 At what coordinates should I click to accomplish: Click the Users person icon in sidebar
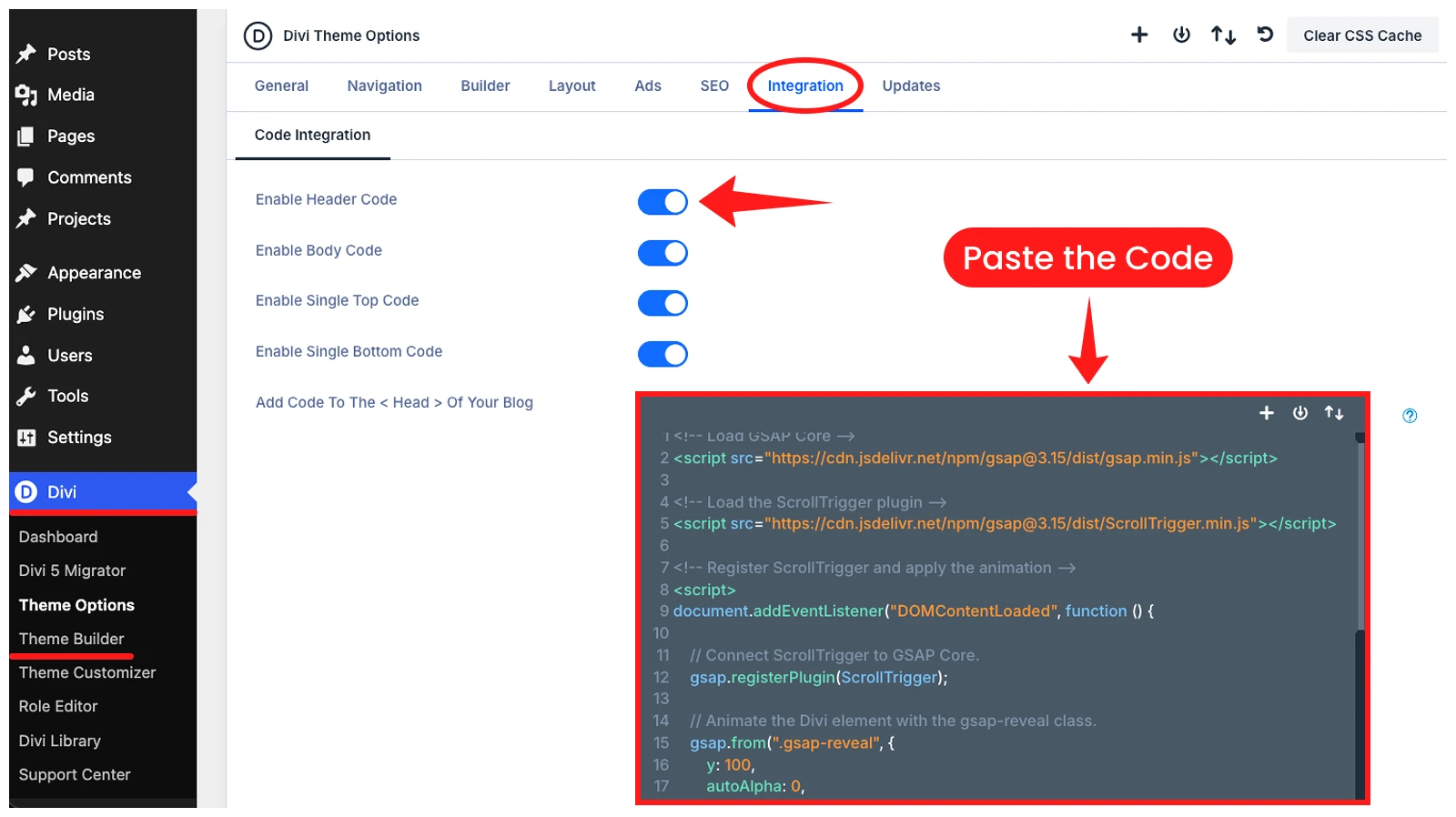click(26, 355)
